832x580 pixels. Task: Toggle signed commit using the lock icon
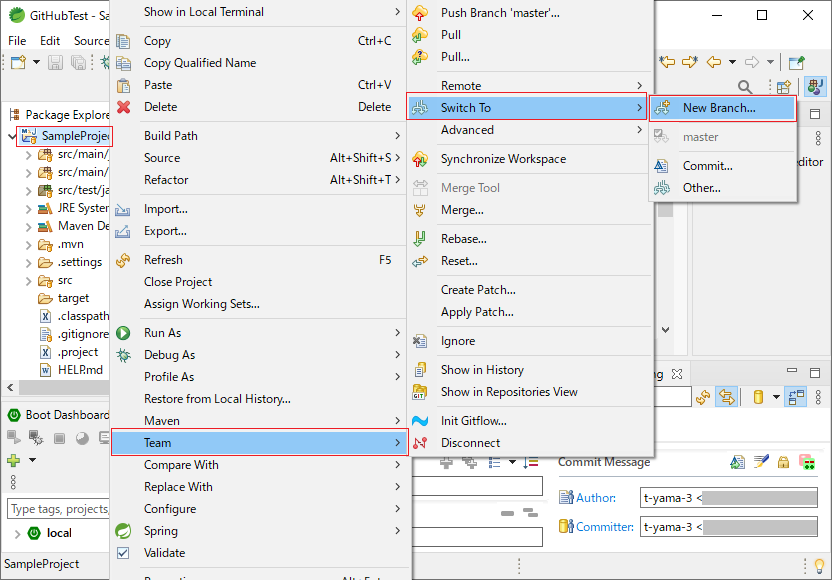[x=783, y=461]
